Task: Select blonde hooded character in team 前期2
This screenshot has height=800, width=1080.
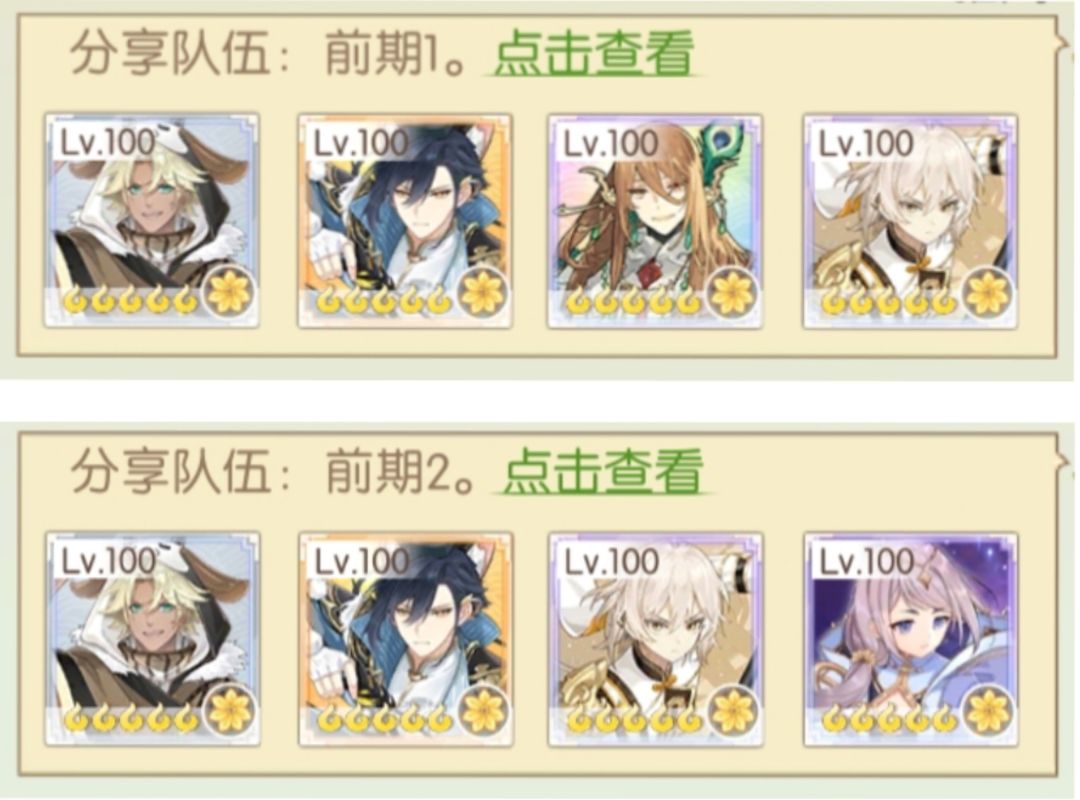Action: pos(152,638)
